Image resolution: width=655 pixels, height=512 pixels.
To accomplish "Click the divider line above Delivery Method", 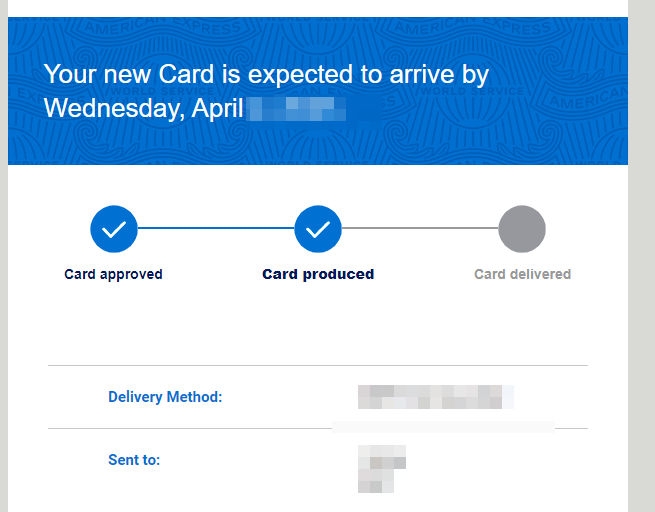I will (x=318, y=365).
